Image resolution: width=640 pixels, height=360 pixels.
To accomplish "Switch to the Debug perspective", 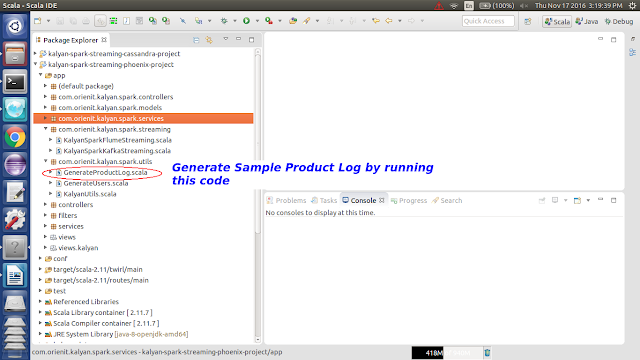I will 619,22.
